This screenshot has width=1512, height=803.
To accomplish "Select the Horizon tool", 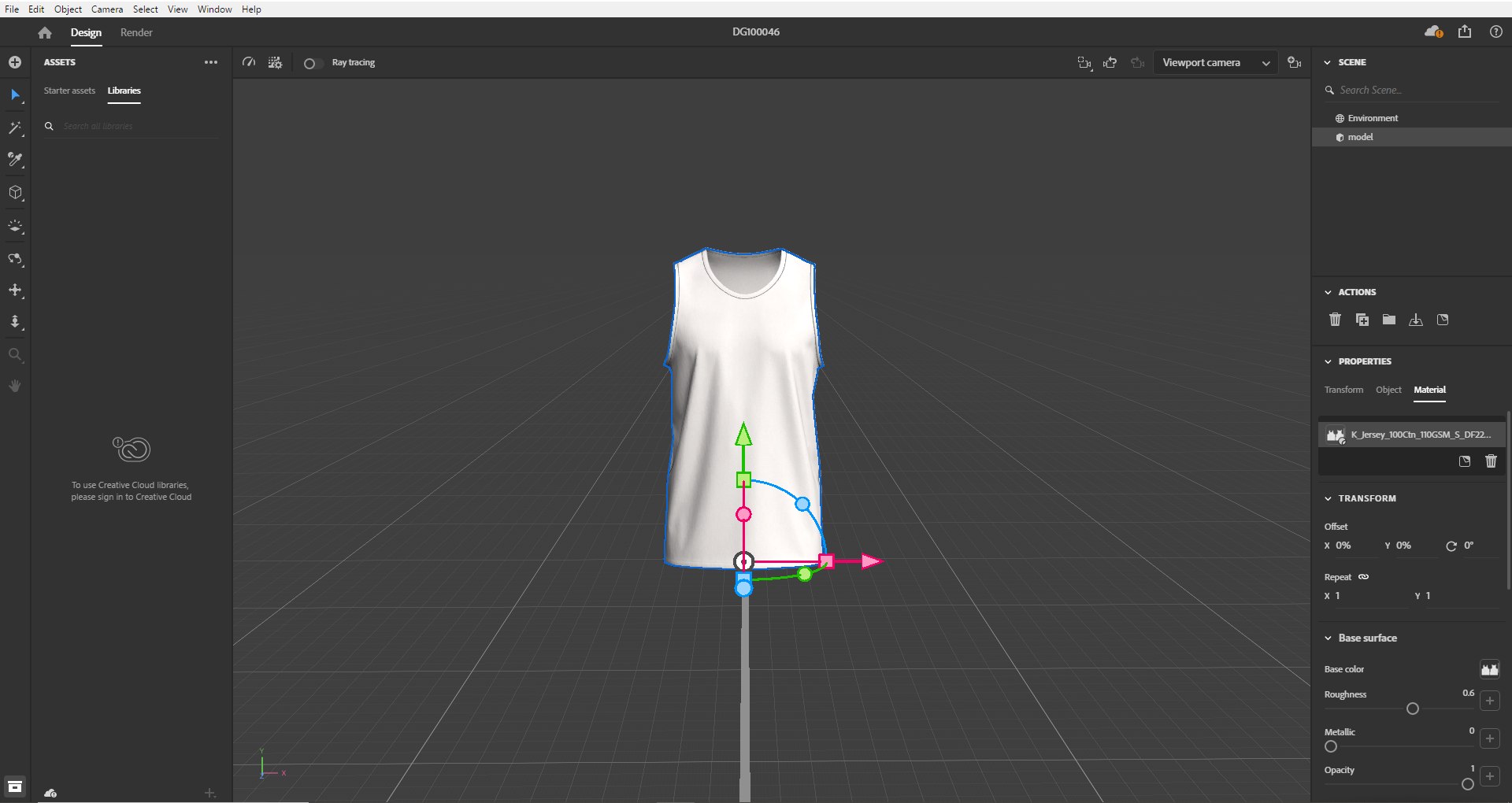I will (15, 226).
